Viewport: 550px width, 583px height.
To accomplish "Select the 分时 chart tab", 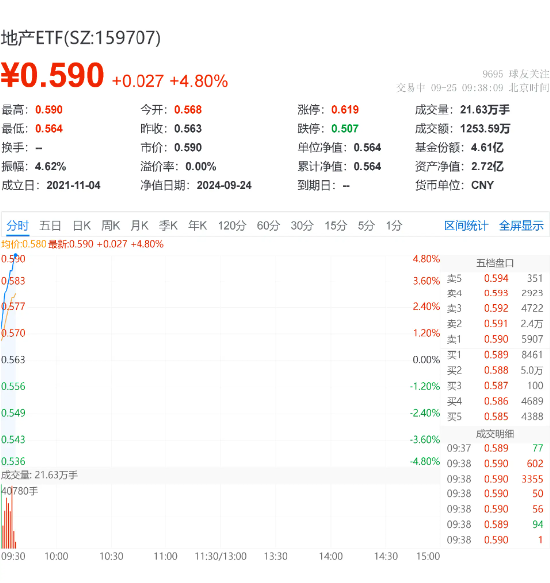I will [x=17, y=226].
